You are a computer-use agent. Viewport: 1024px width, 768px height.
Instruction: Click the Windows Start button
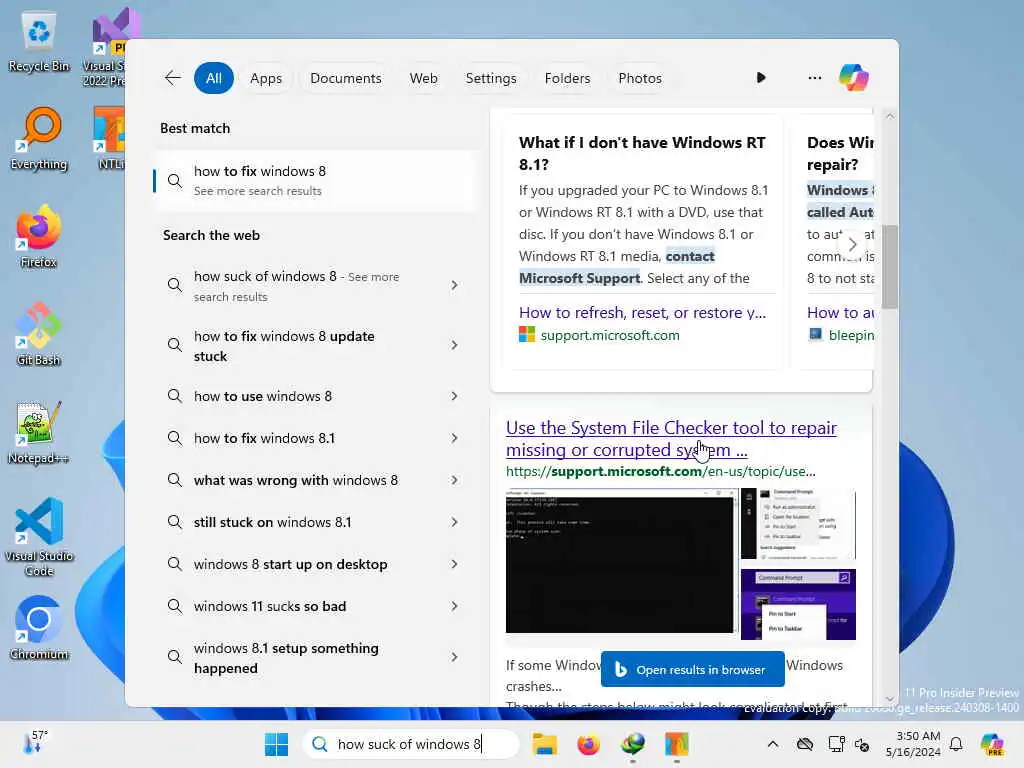coord(276,744)
